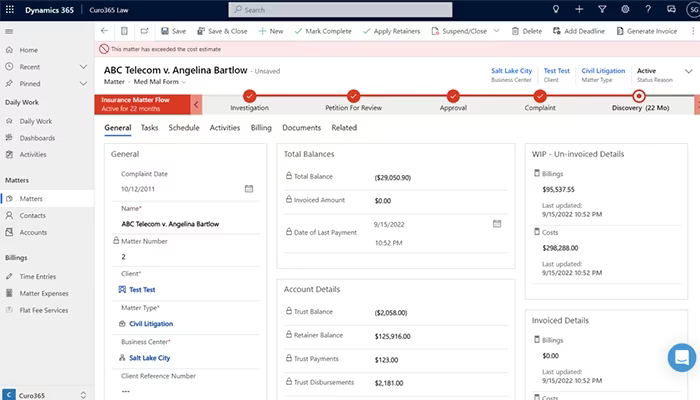Open Dashboards in the sidebar
Image resolution: width=700 pixels, height=400 pixels.
(47, 138)
